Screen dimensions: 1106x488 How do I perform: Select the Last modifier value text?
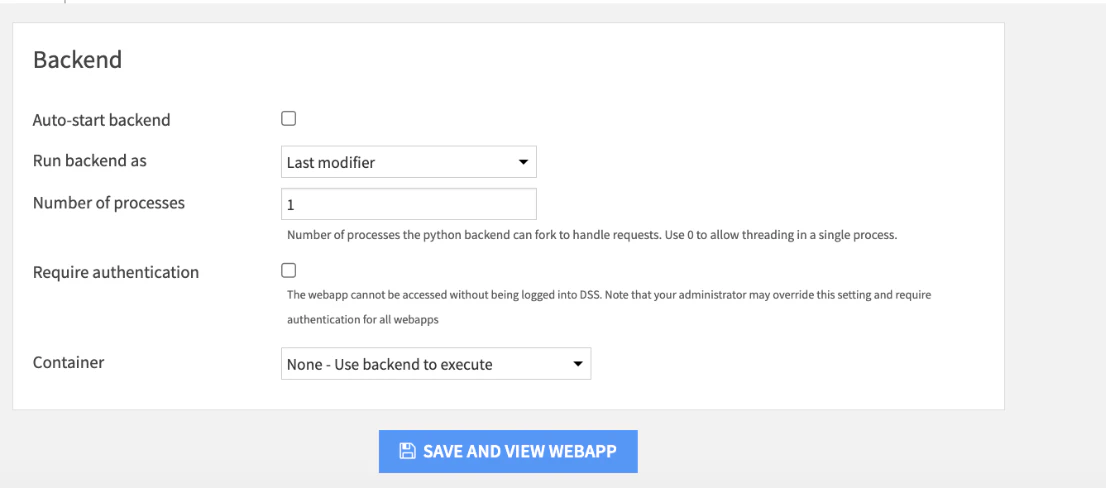[x=331, y=163]
